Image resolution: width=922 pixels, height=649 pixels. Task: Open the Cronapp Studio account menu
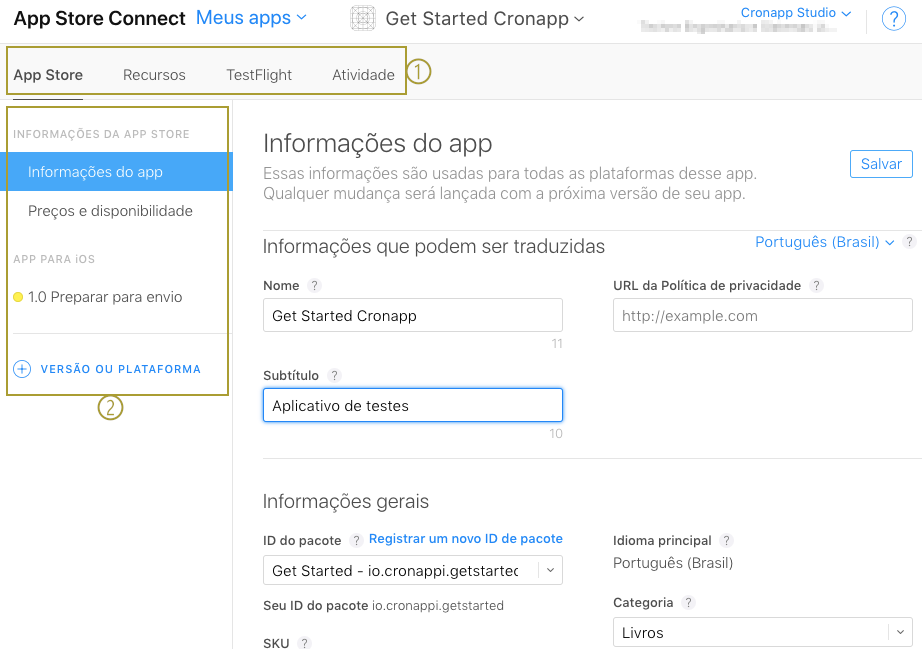(x=796, y=13)
